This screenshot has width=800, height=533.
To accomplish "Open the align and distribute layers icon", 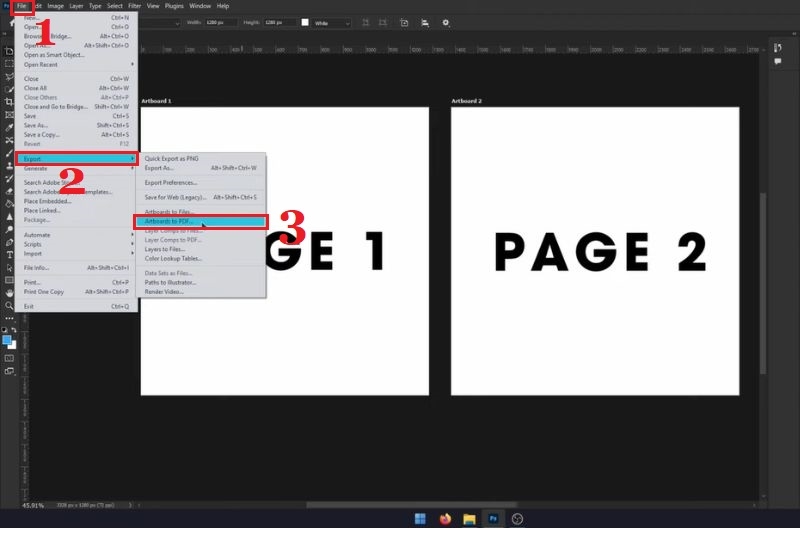I will pos(424,23).
